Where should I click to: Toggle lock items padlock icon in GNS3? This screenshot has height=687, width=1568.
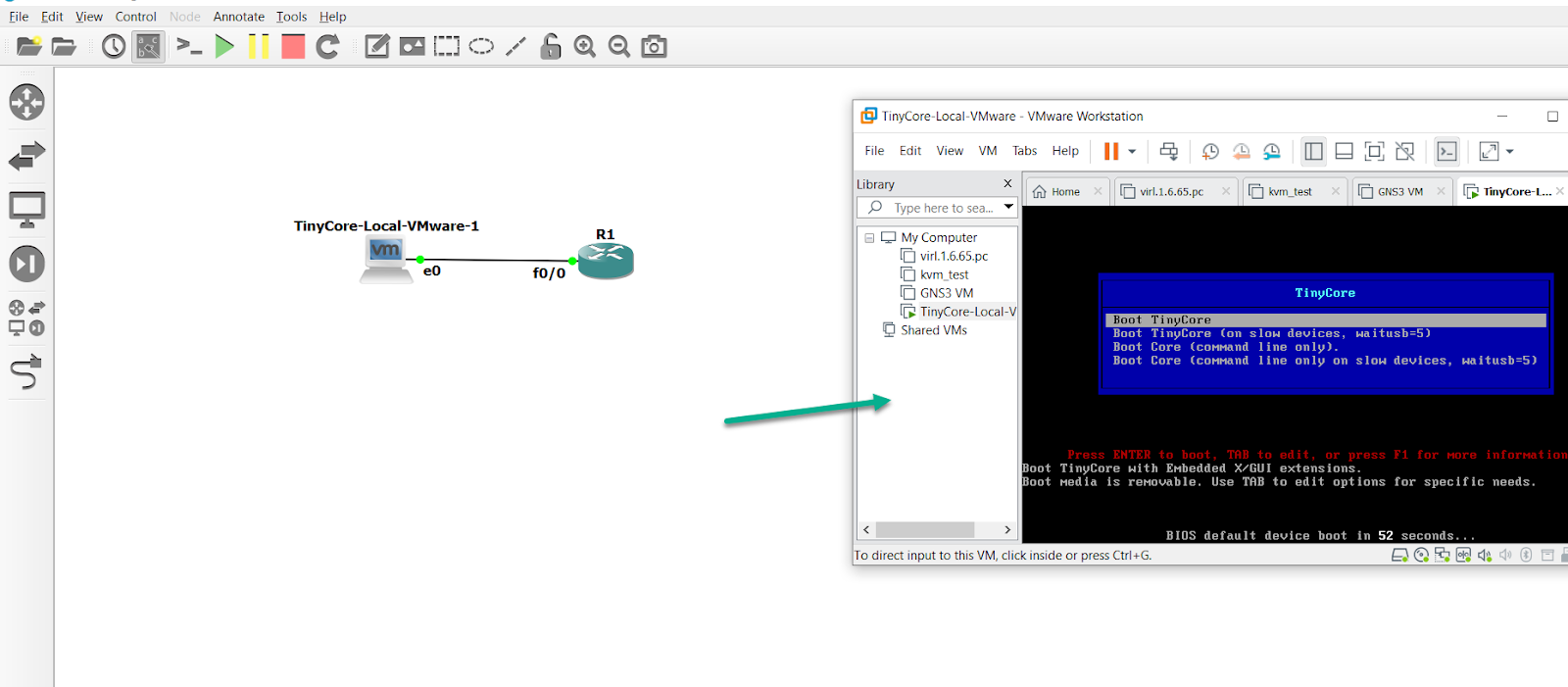point(551,46)
